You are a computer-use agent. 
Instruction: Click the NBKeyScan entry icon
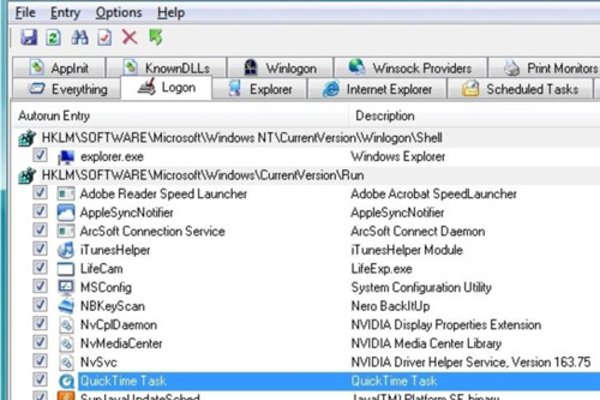pos(66,306)
